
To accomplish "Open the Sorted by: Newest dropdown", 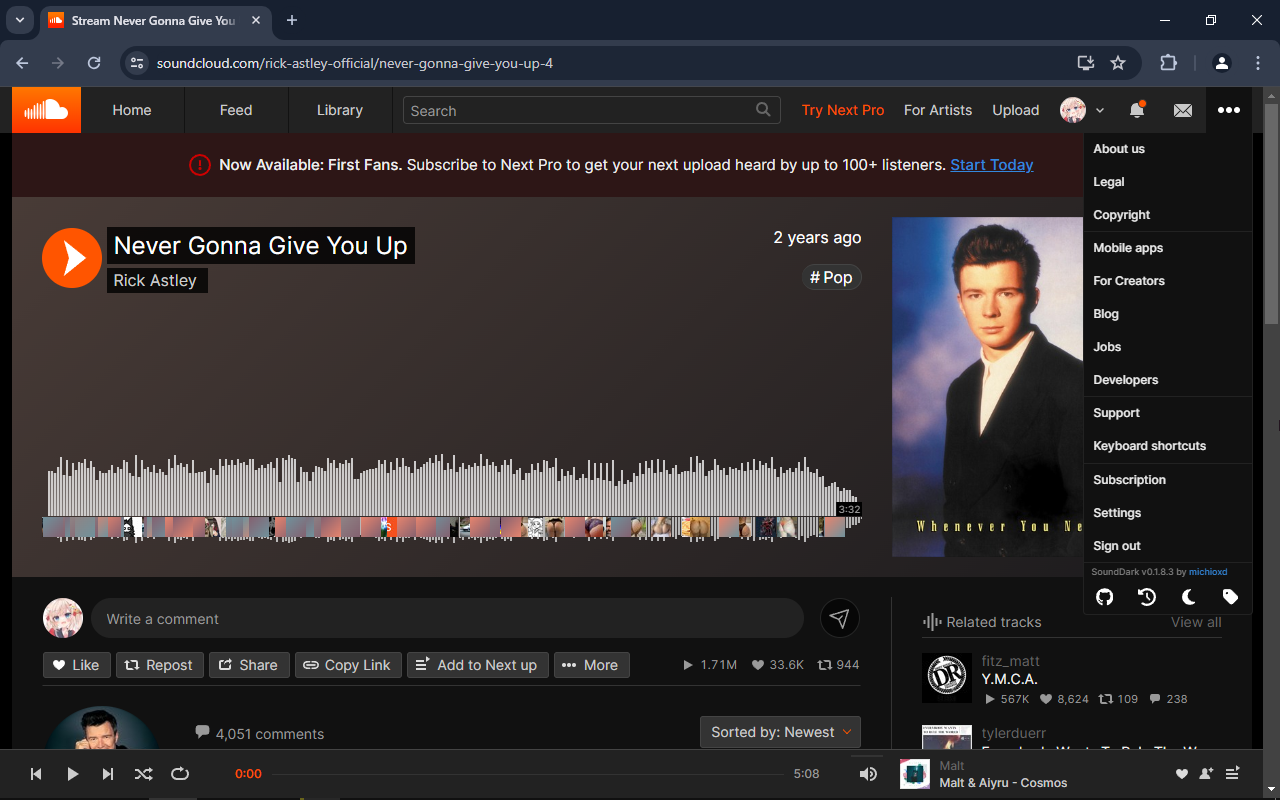I will point(780,732).
